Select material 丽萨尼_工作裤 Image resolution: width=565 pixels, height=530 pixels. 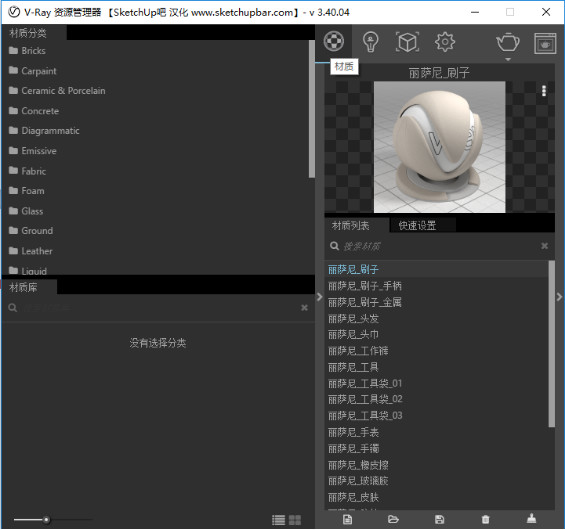[436, 351]
